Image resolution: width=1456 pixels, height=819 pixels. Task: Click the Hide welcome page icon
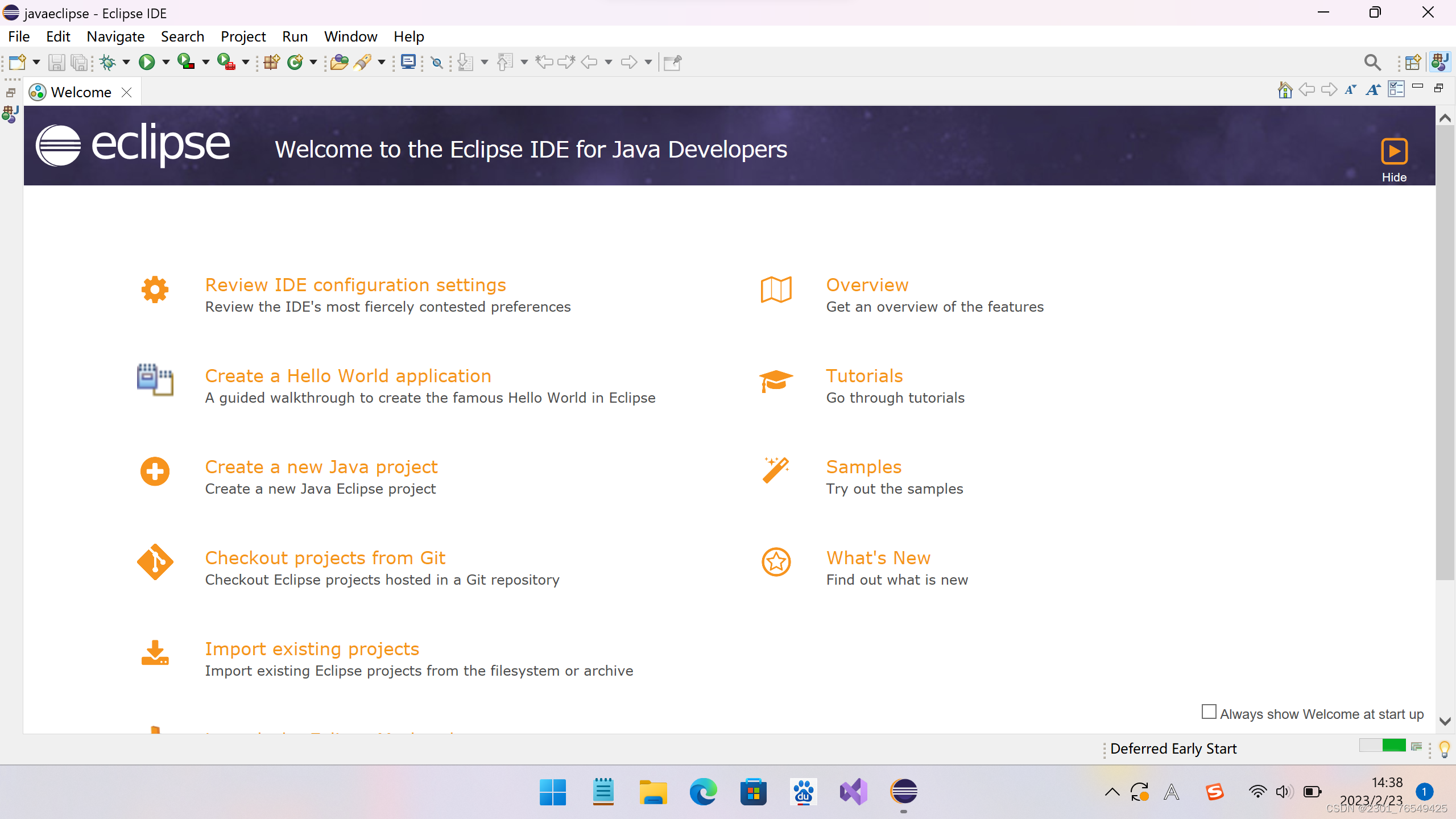point(1394,152)
